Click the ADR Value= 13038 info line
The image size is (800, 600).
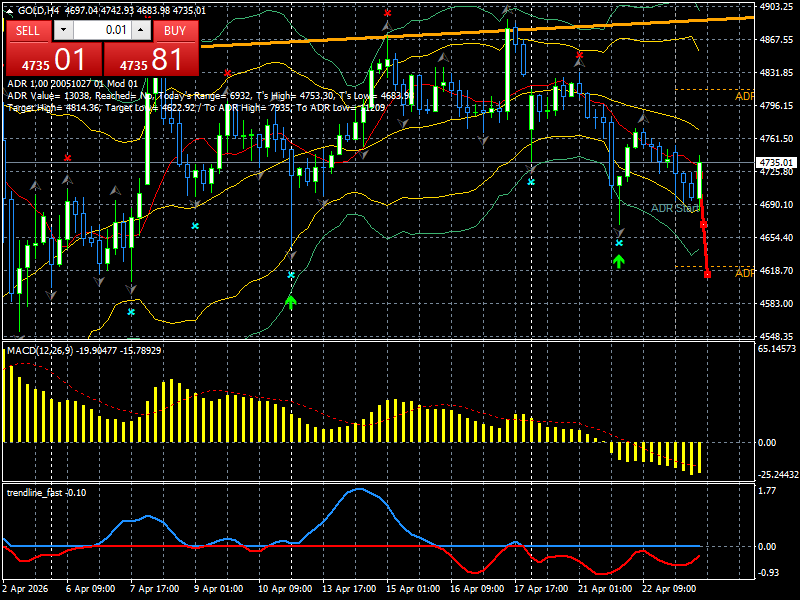(209, 95)
